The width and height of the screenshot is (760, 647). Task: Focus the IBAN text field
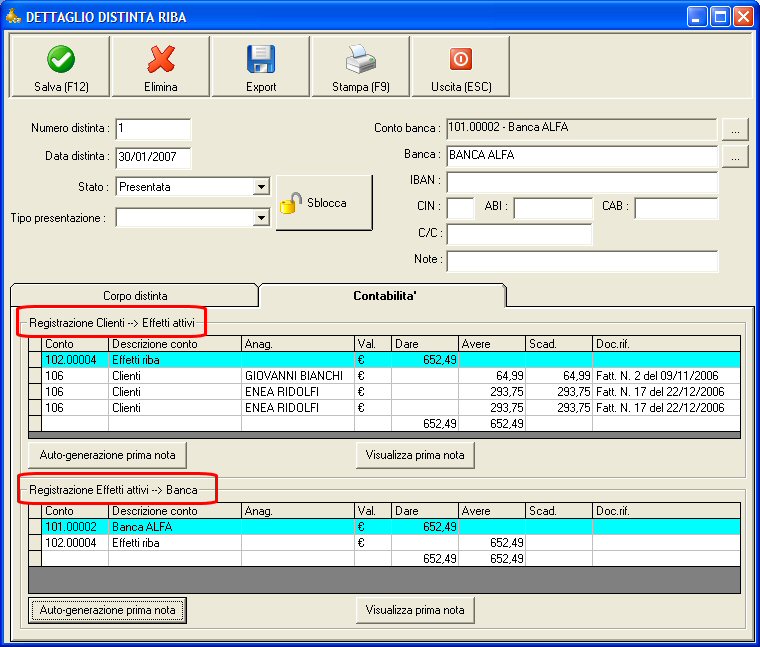click(x=582, y=183)
